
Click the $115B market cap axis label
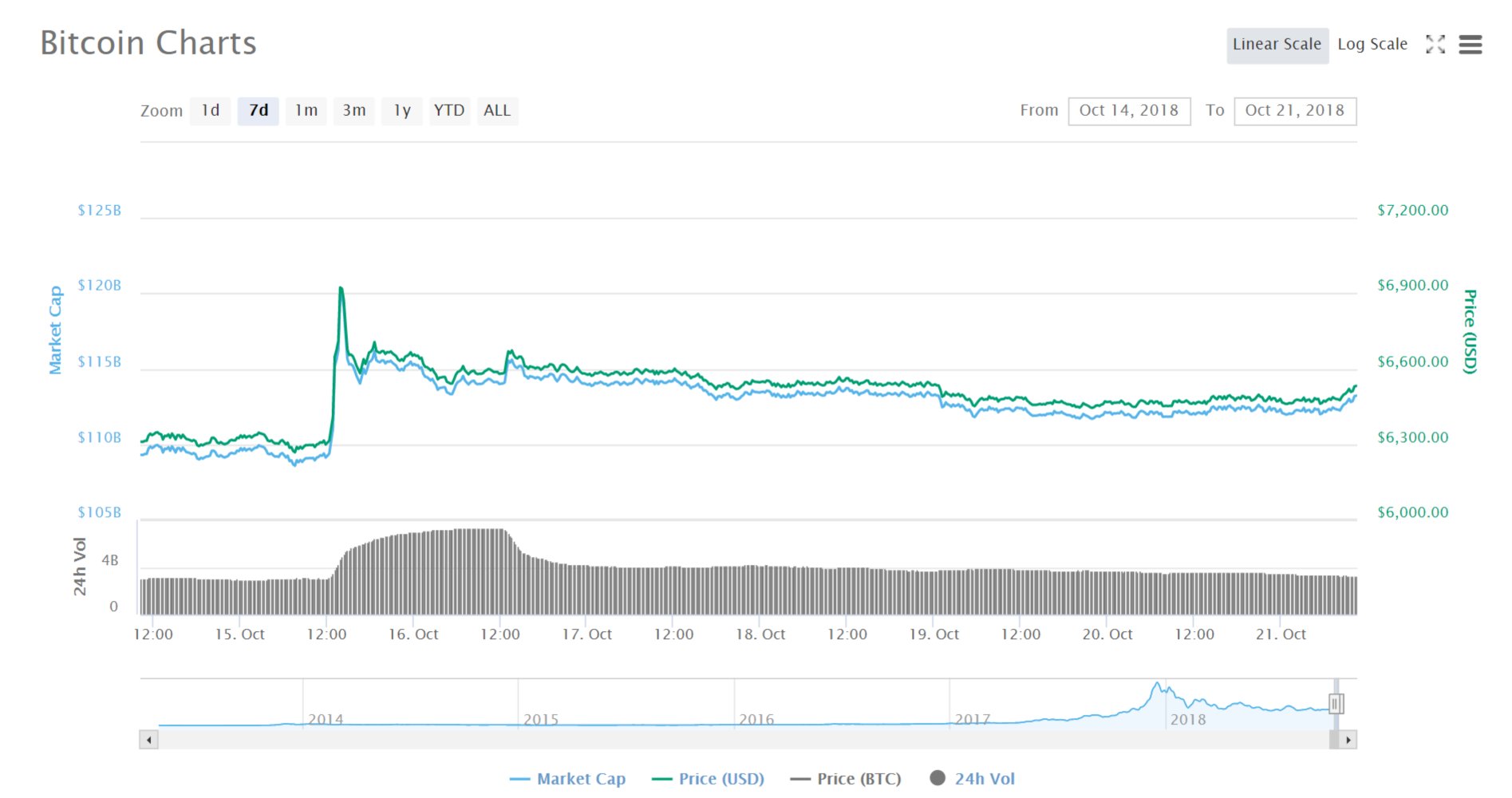100,362
